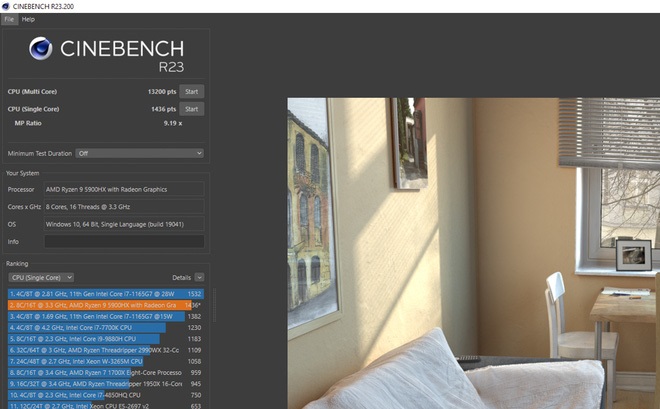Expand the Details dropdown arrow

200,277
